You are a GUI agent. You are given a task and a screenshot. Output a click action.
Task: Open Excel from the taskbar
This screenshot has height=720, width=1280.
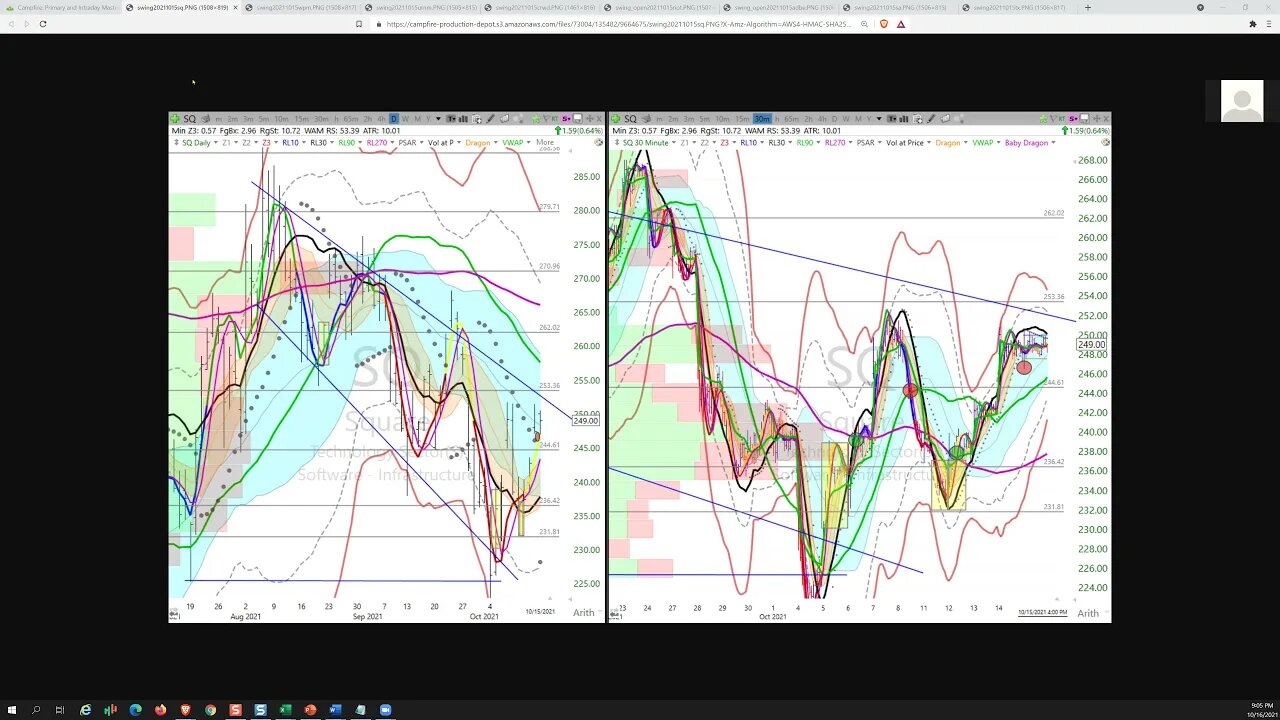coord(285,710)
